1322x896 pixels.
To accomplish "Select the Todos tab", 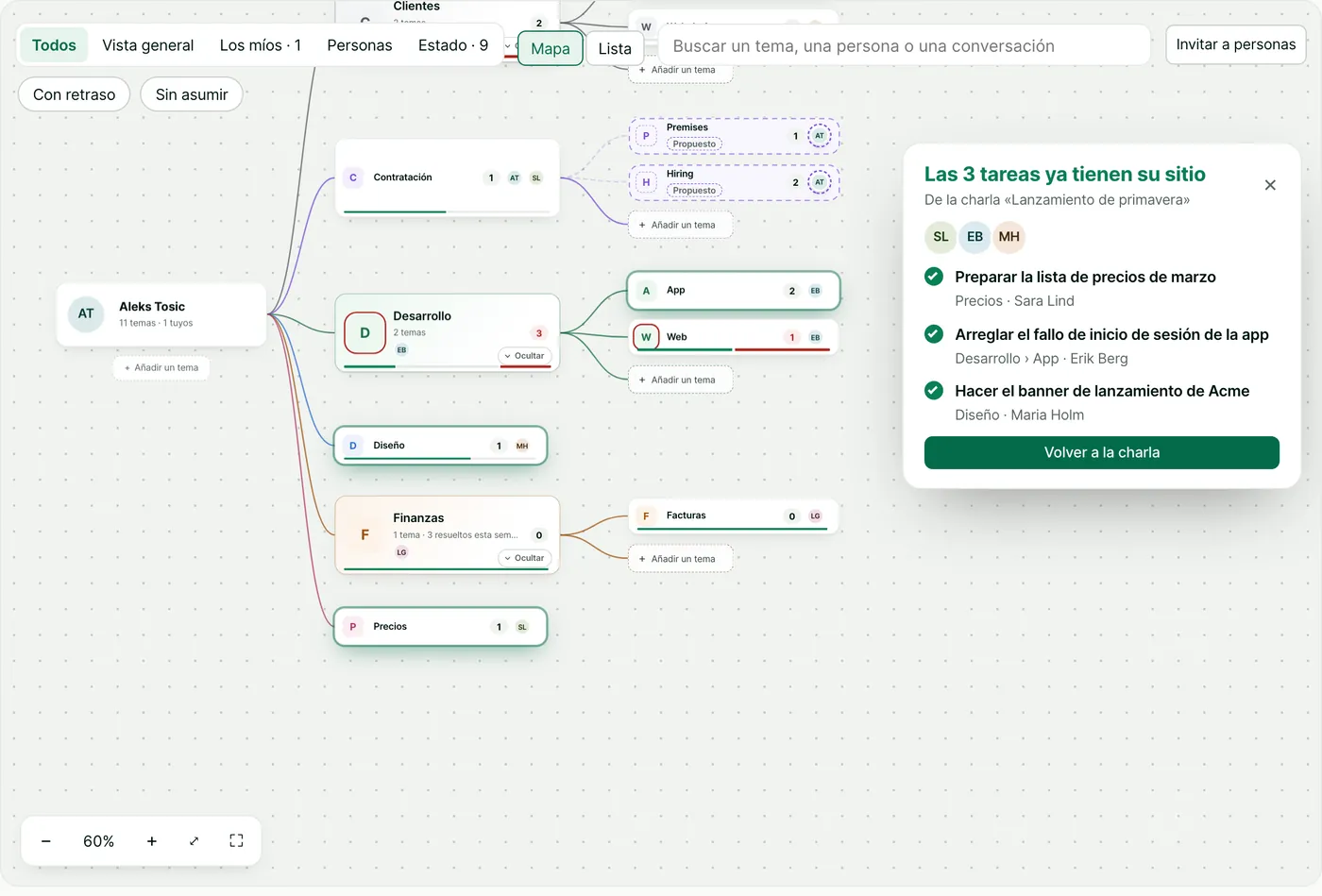I will coord(54,45).
